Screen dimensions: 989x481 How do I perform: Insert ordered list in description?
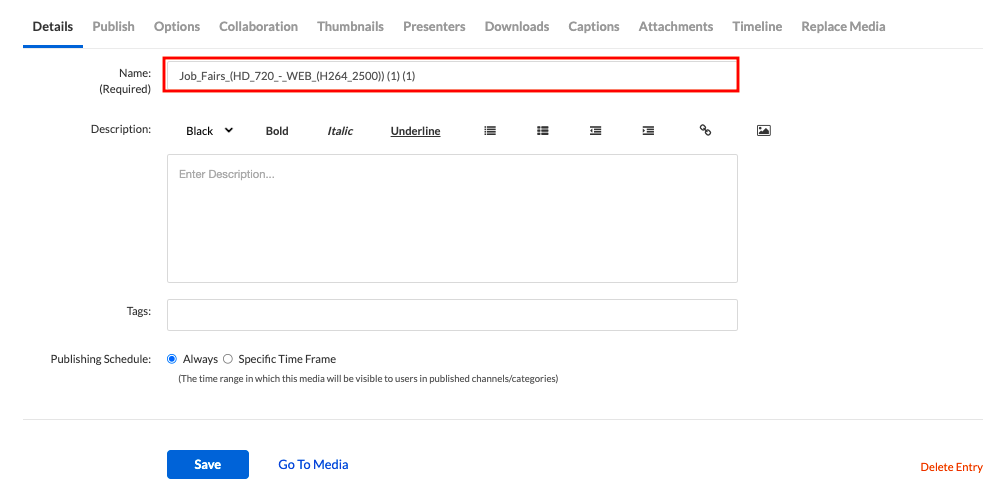[542, 130]
